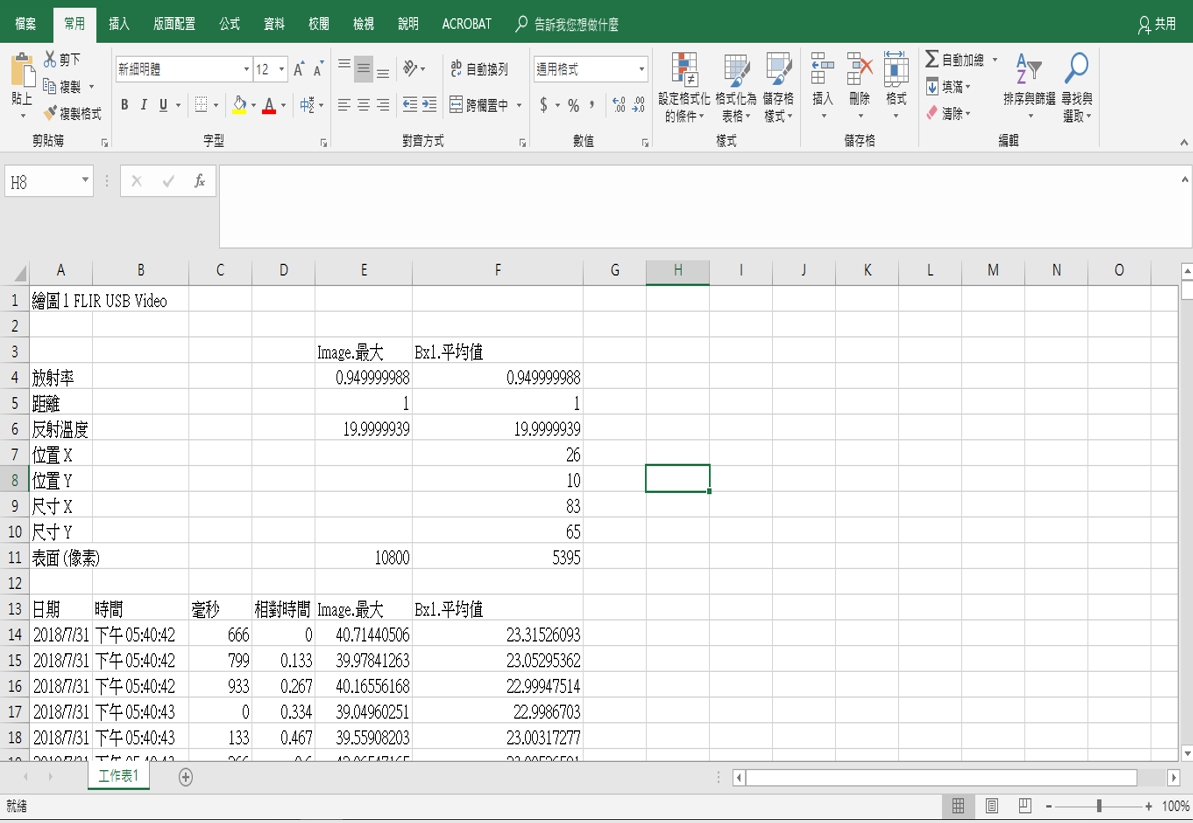The width and height of the screenshot is (1193, 823).
Task: Click the Find & Select magnifier icon
Action: [1076, 70]
